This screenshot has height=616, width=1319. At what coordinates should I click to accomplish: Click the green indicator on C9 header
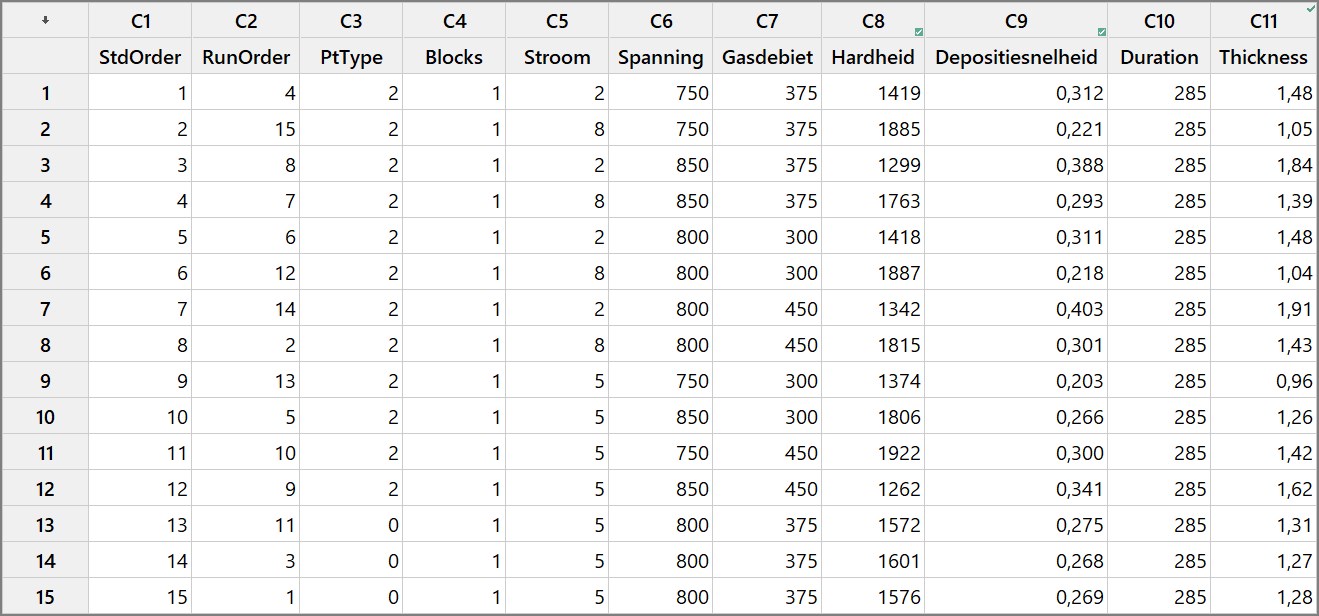(1101, 32)
